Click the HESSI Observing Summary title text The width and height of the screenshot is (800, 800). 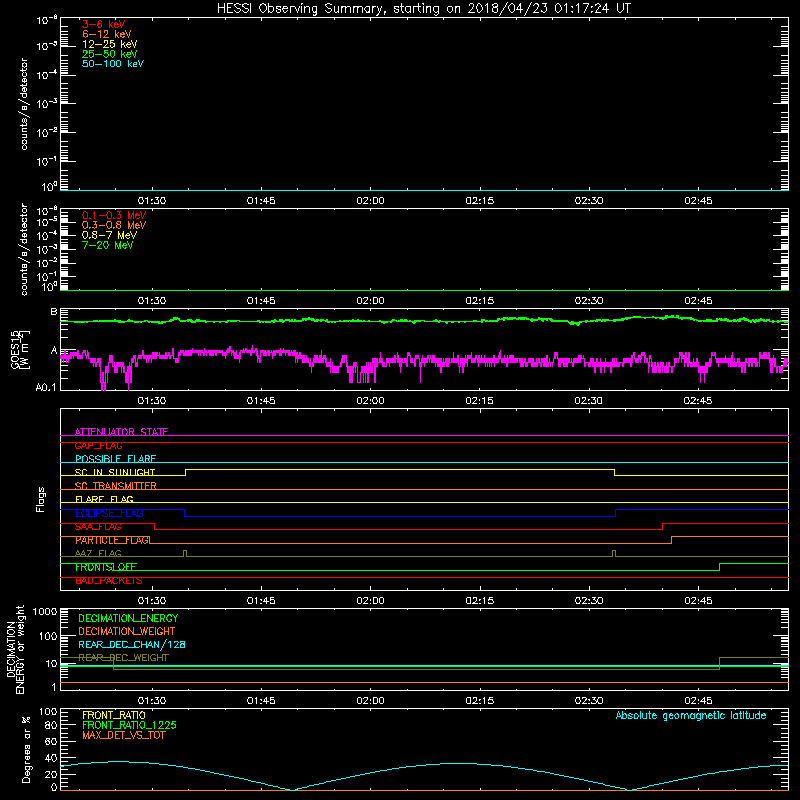(x=423, y=9)
